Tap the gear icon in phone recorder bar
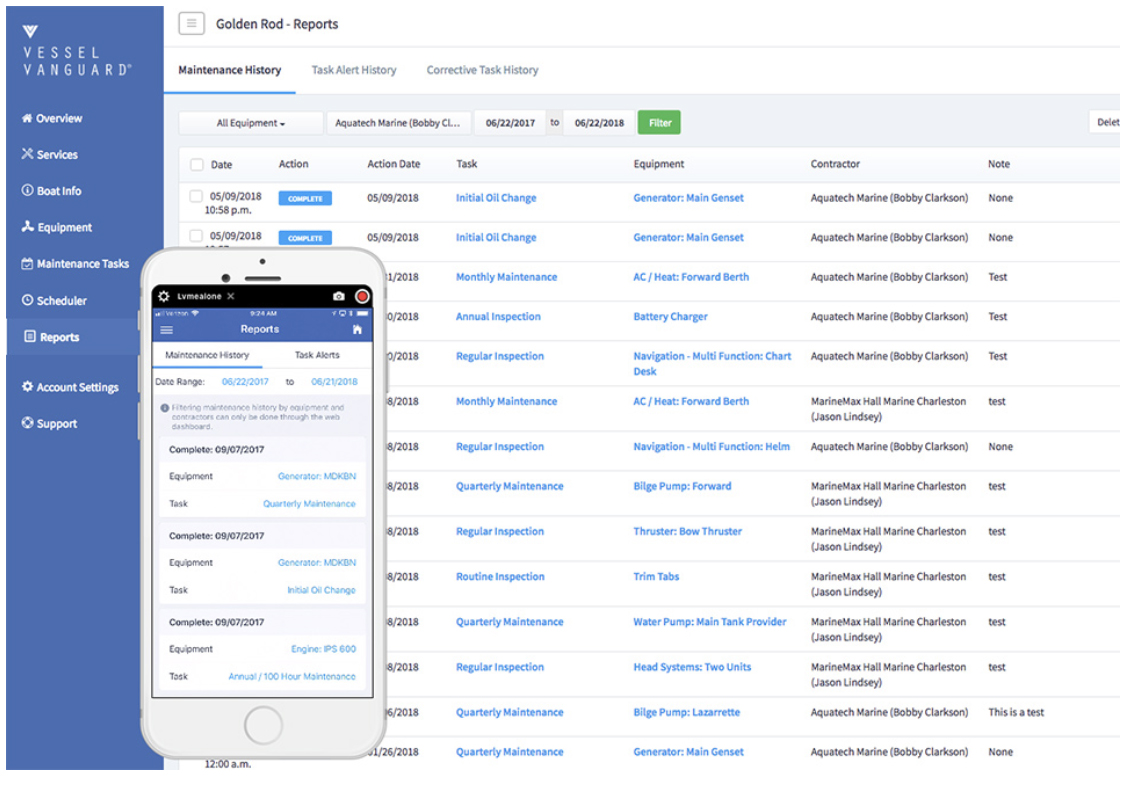 (x=164, y=296)
